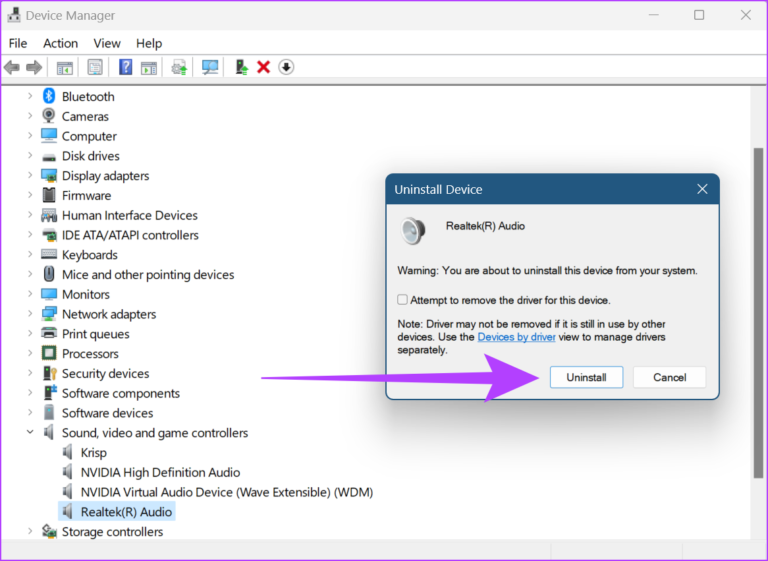Click the blue Help toolbar icon

click(125, 67)
